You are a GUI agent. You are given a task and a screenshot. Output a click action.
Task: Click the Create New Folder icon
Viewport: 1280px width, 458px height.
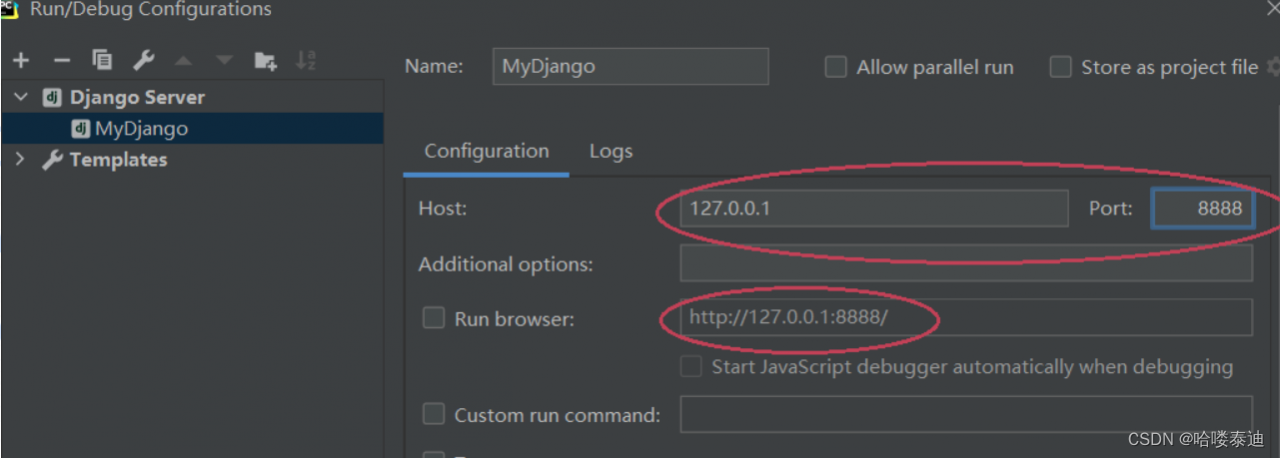tap(265, 61)
